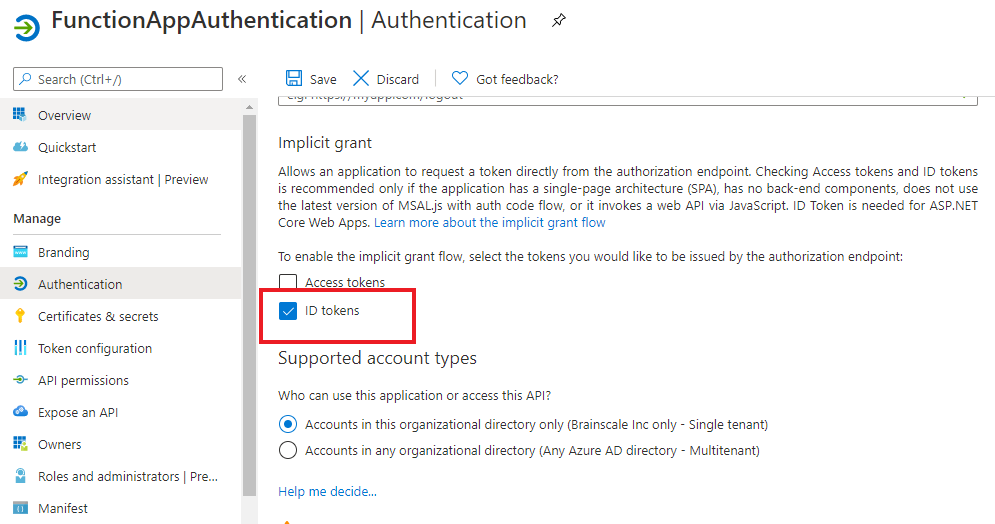Image resolution: width=995 pixels, height=524 pixels.
Task: Open Learn more about the implicit grant flow
Action: pyautogui.click(x=489, y=223)
